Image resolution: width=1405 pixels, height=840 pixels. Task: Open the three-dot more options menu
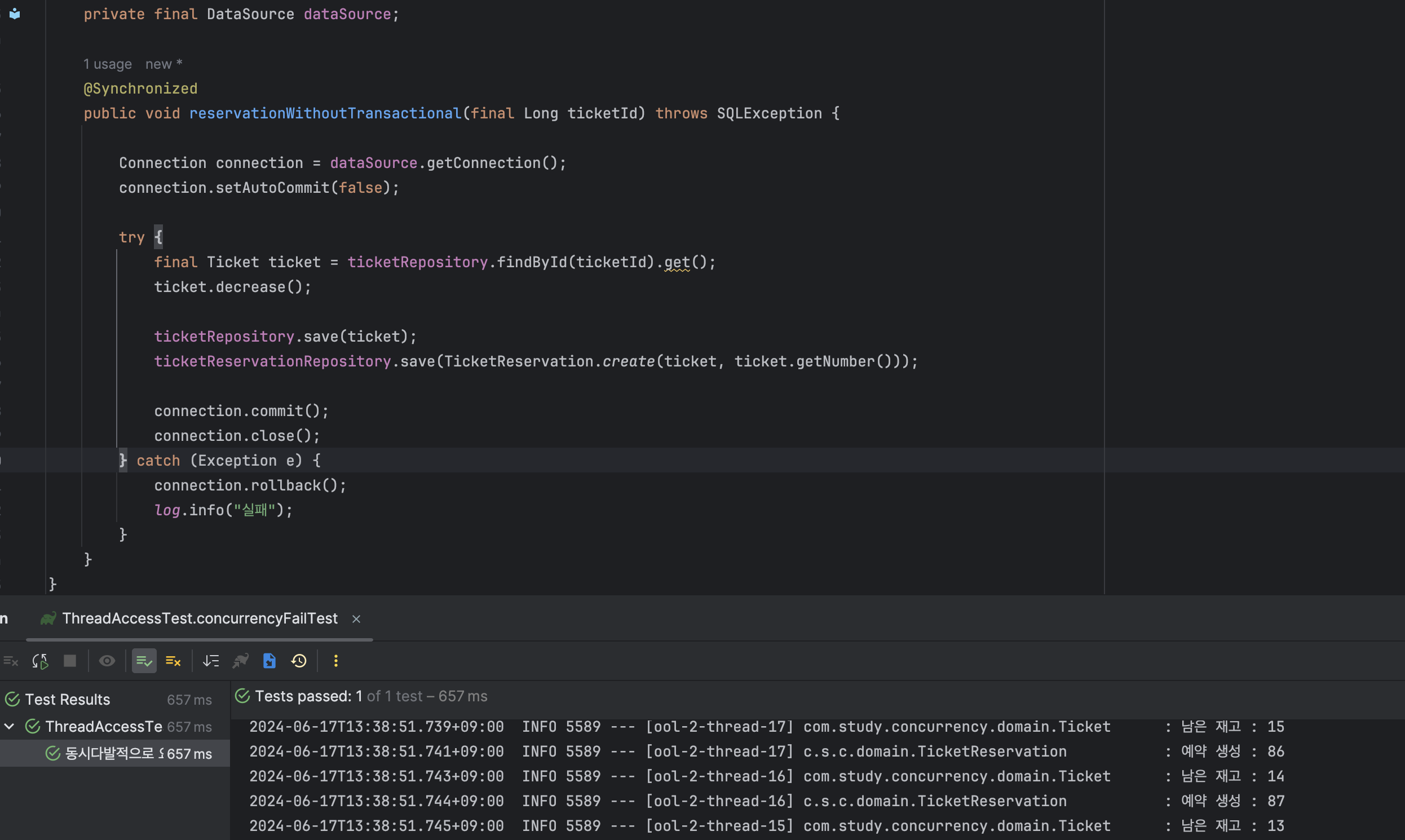(x=335, y=661)
